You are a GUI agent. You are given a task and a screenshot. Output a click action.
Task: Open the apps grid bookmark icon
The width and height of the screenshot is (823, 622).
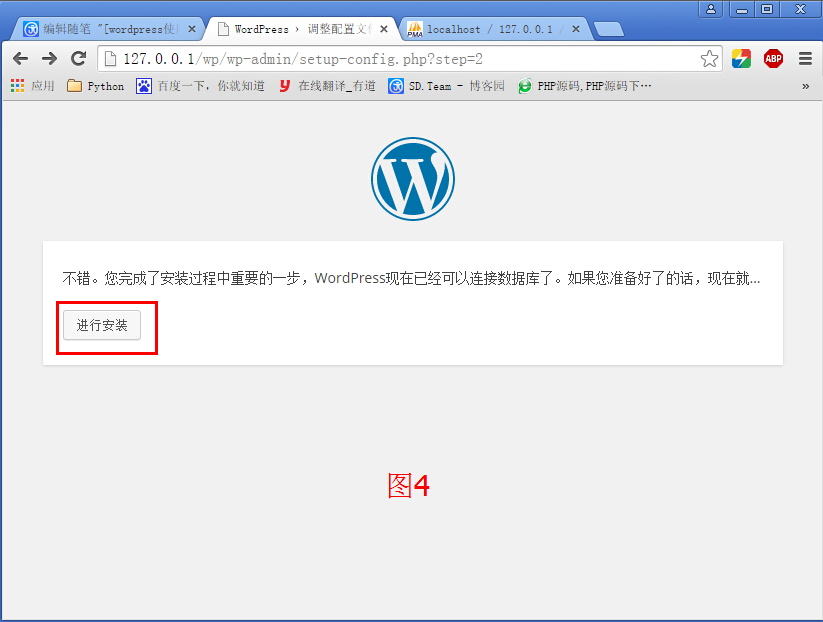click(17, 86)
